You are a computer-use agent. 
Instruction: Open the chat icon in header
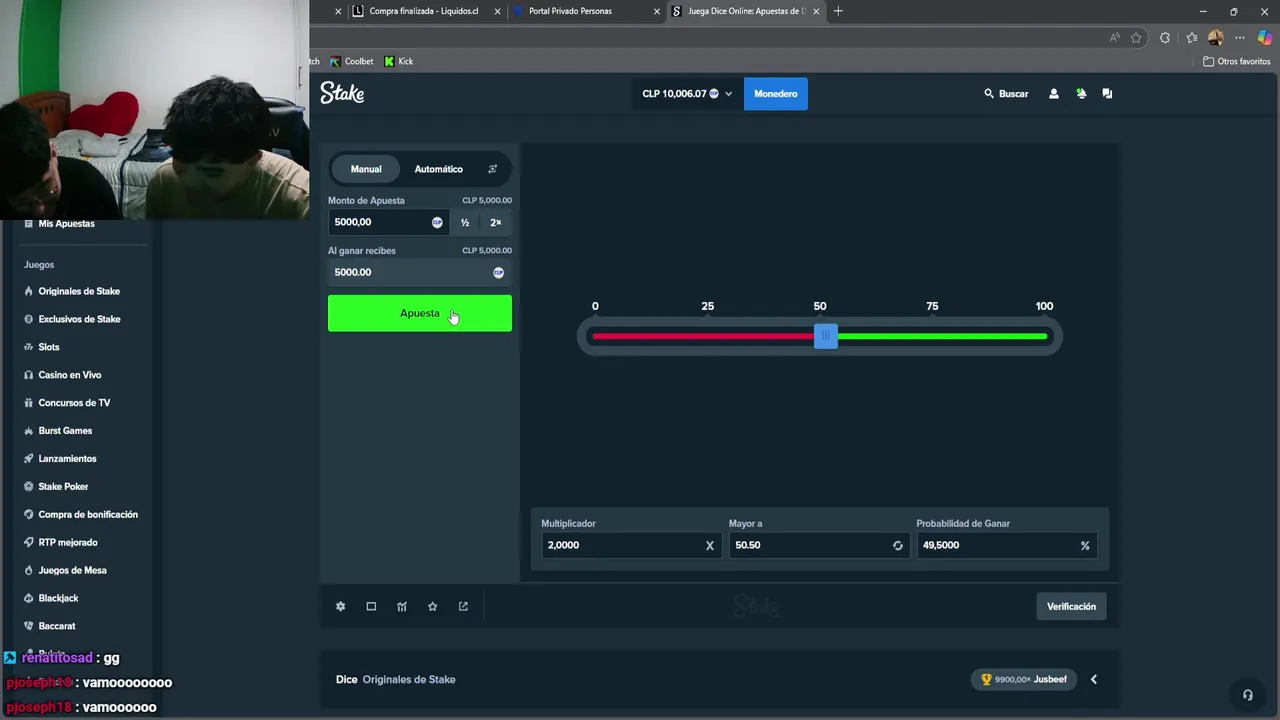pos(1107,93)
